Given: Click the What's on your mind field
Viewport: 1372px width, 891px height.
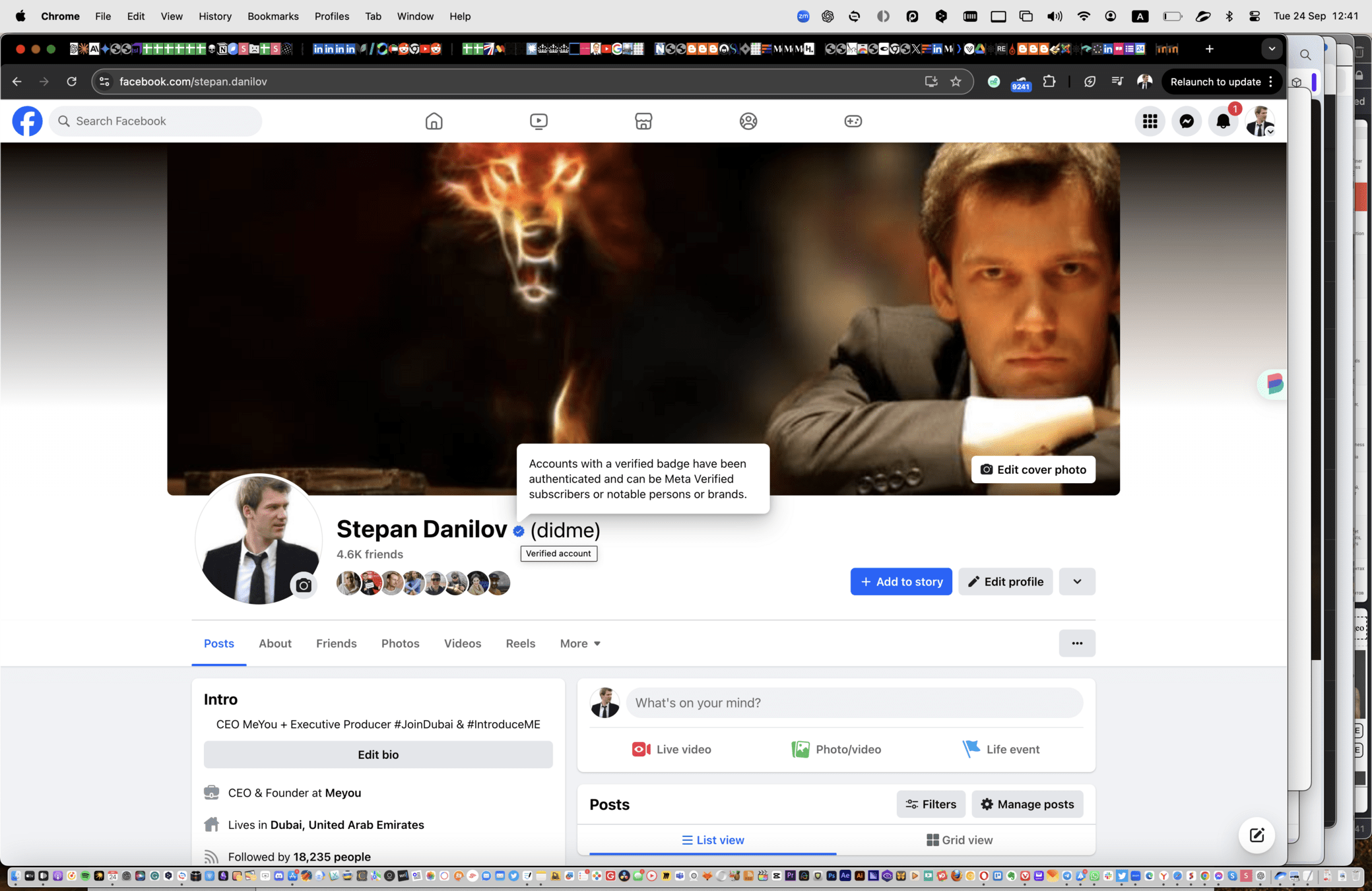Looking at the screenshot, I should point(854,703).
